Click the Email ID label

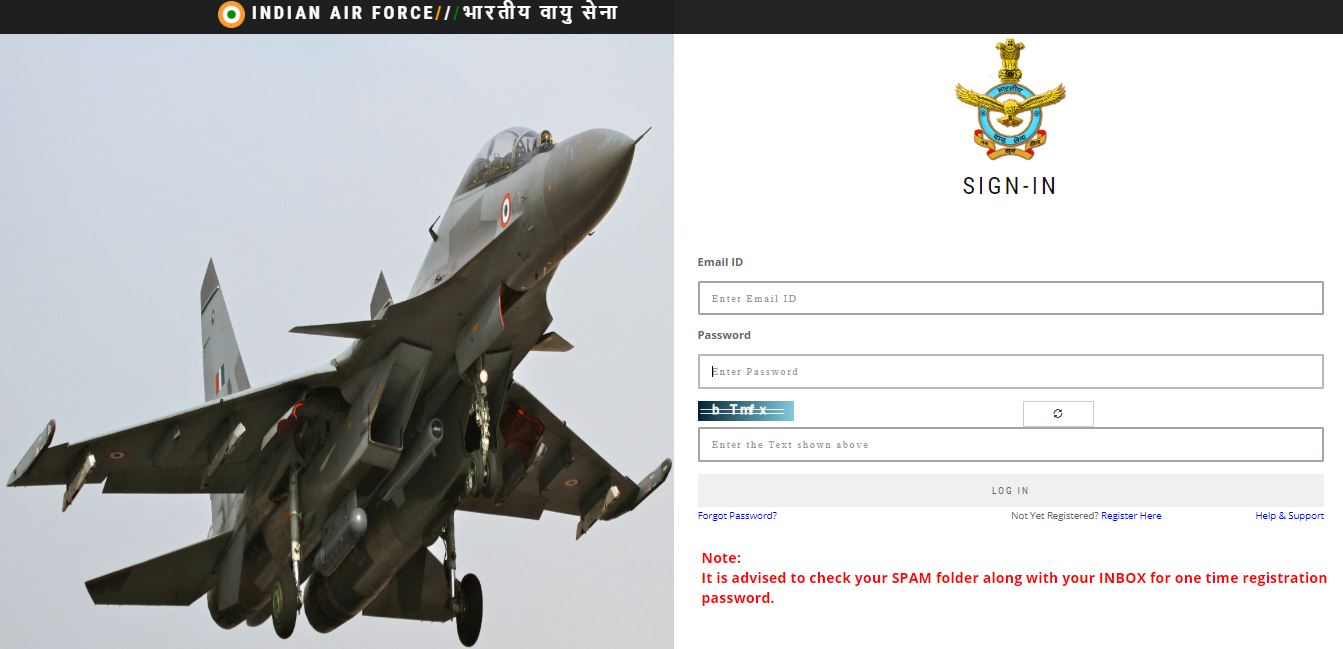point(720,262)
